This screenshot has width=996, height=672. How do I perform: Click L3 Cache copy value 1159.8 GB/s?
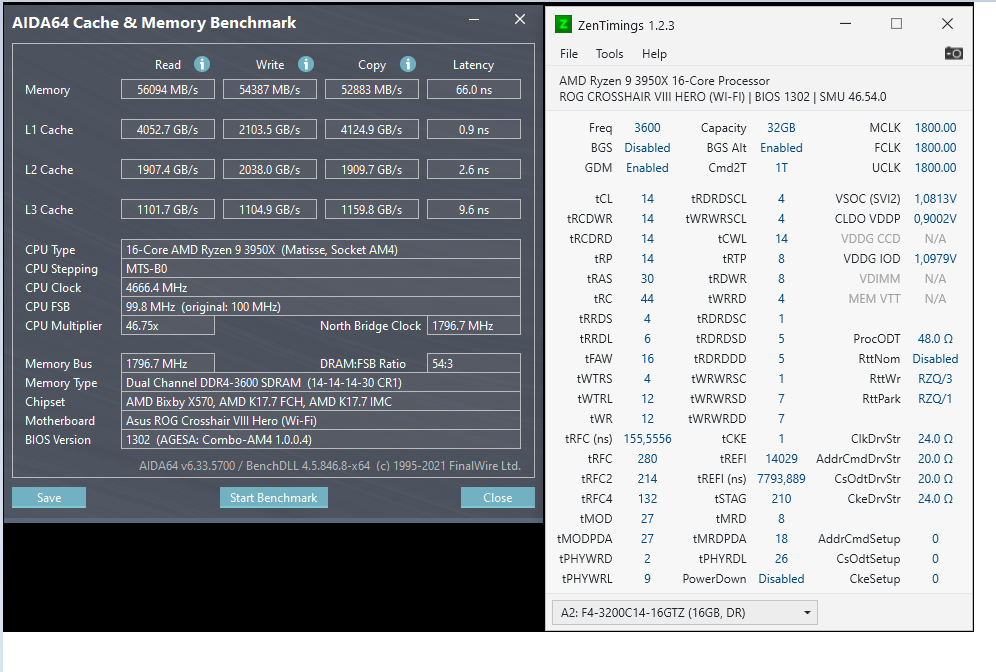(372, 210)
